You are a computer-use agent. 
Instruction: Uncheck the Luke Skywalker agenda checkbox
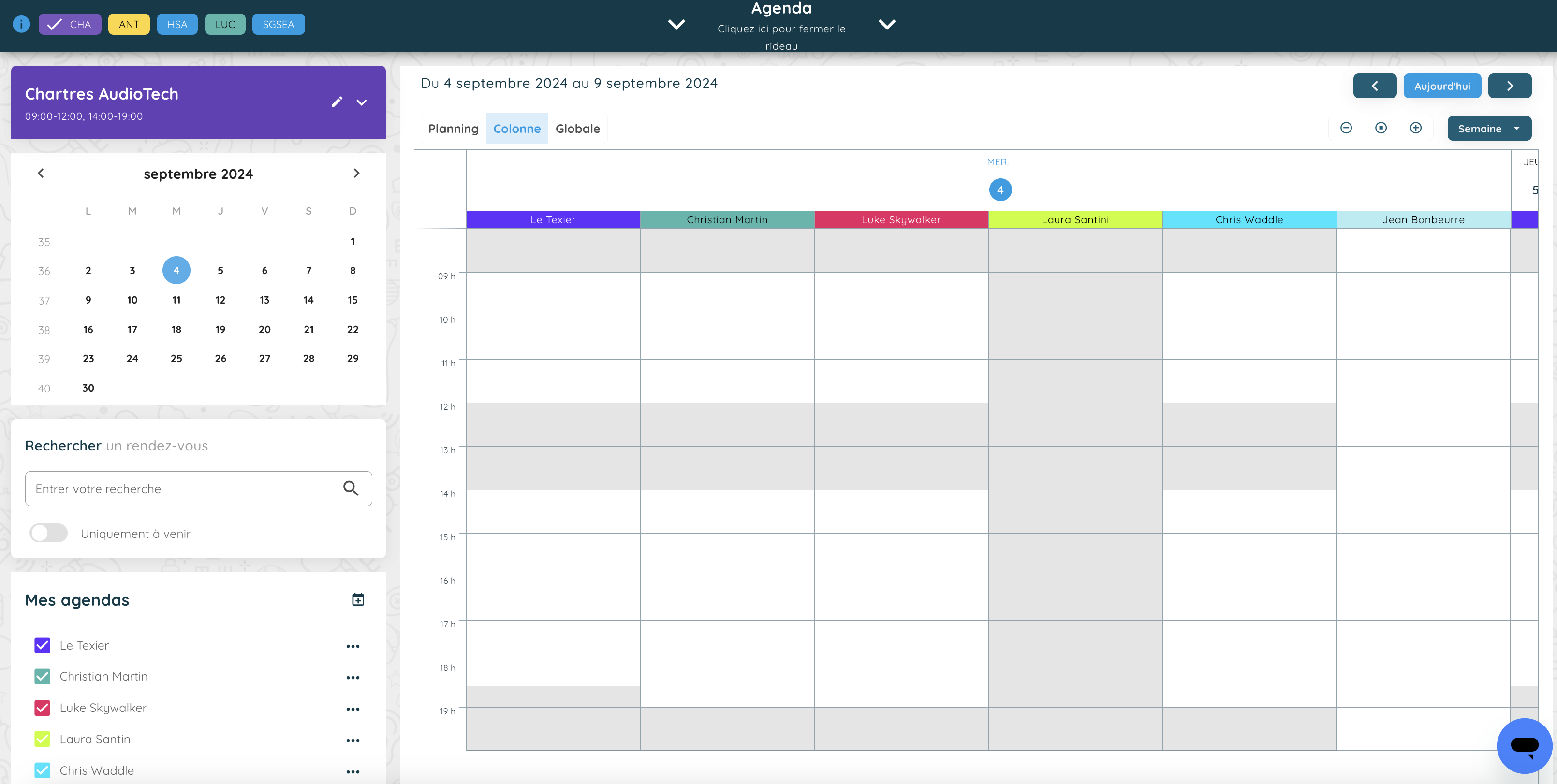coord(43,708)
